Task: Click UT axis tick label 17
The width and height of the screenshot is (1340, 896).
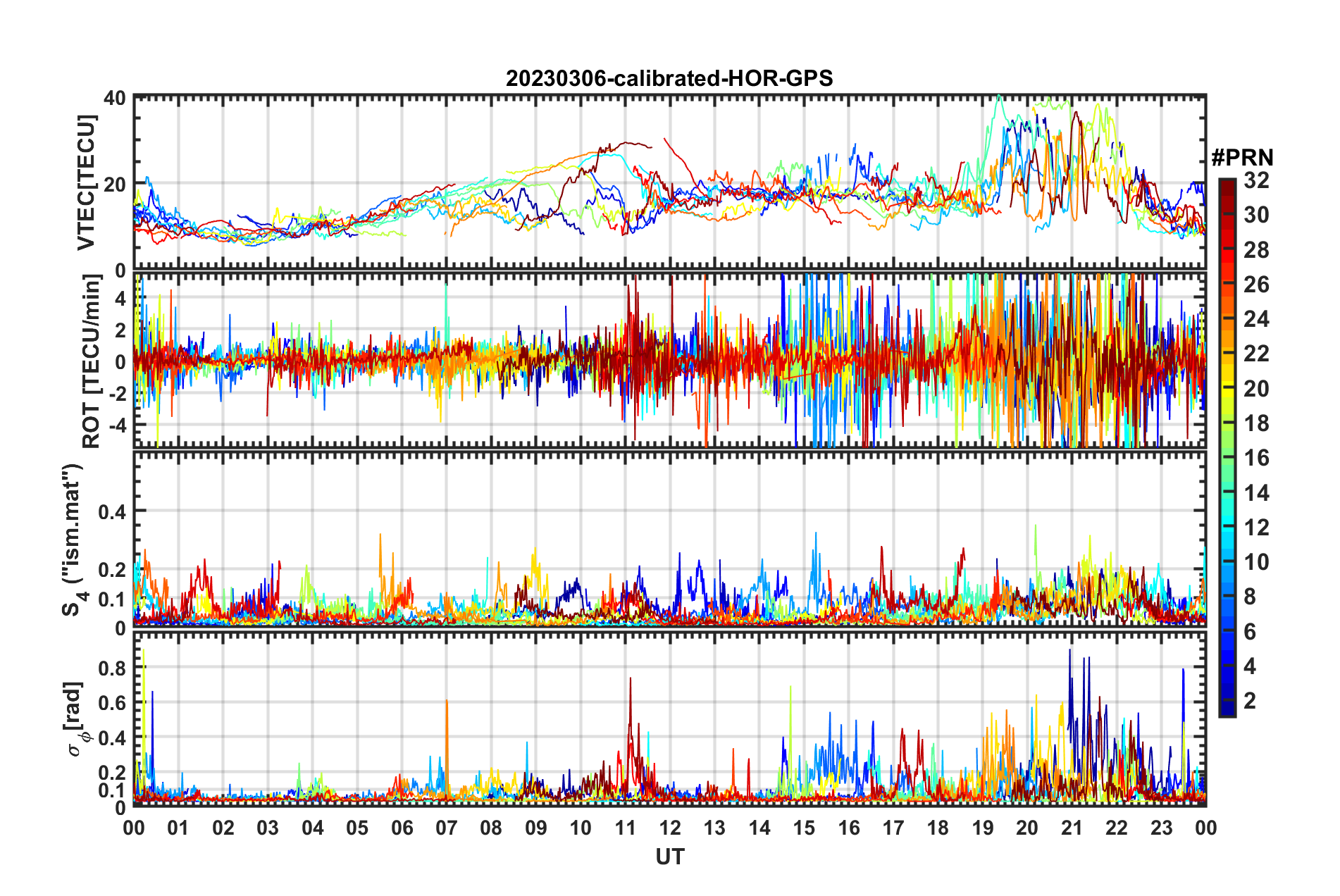Action: pyautogui.click(x=893, y=828)
